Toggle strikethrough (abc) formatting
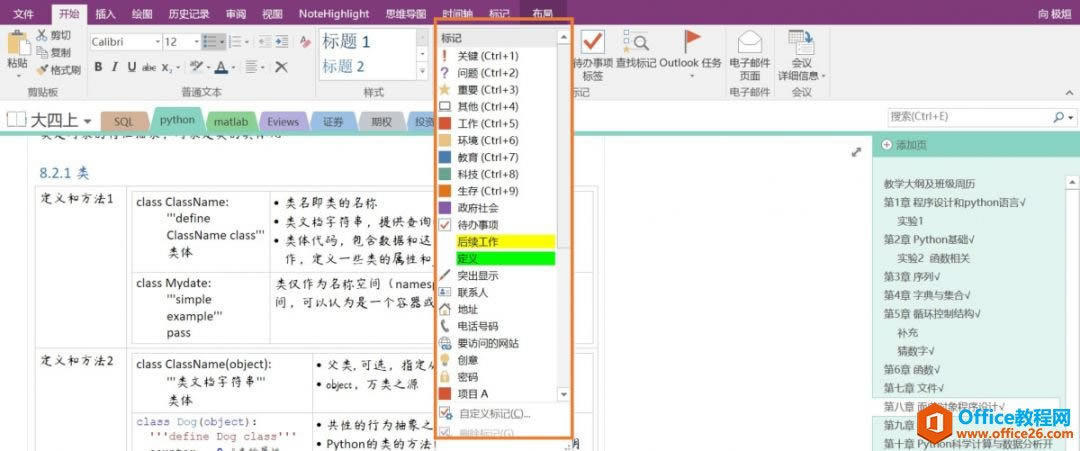Viewport: 1080px width, 451px height. [x=149, y=67]
